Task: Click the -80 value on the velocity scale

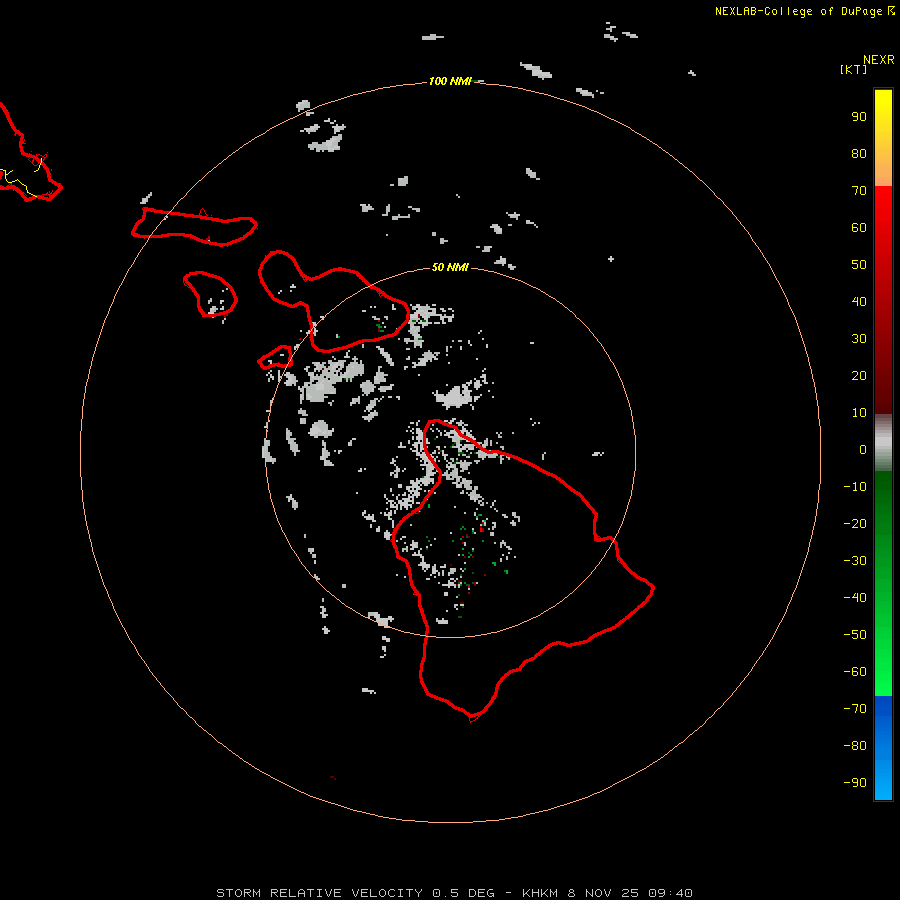Action: click(x=855, y=746)
